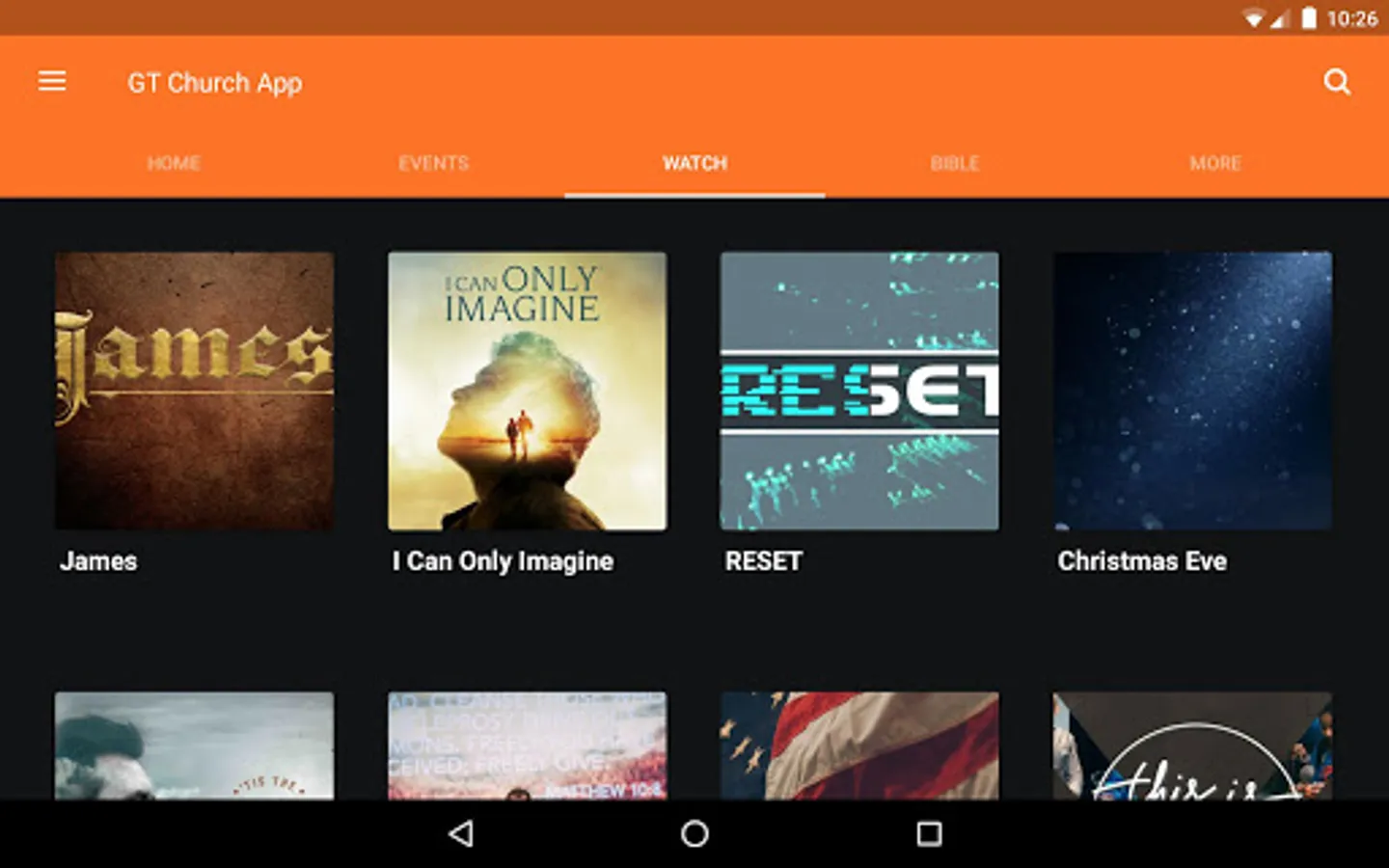Open the recent apps overview
The height and width of the screenshot is (868, 1389).
[929, 833]
